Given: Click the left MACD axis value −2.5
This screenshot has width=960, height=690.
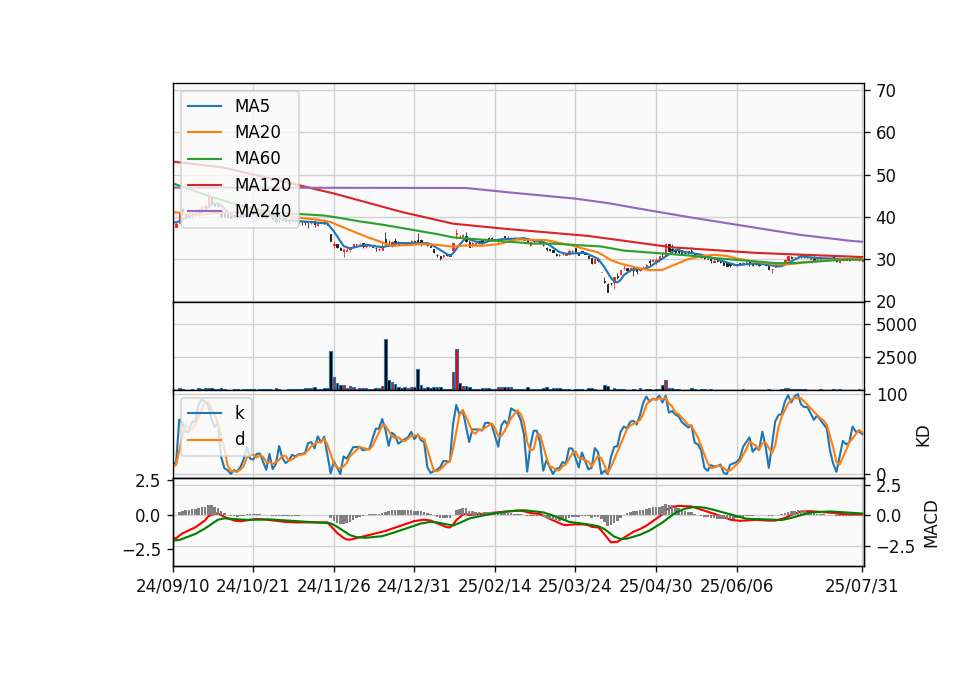Looking at the screenshot, I should (142, 550).
